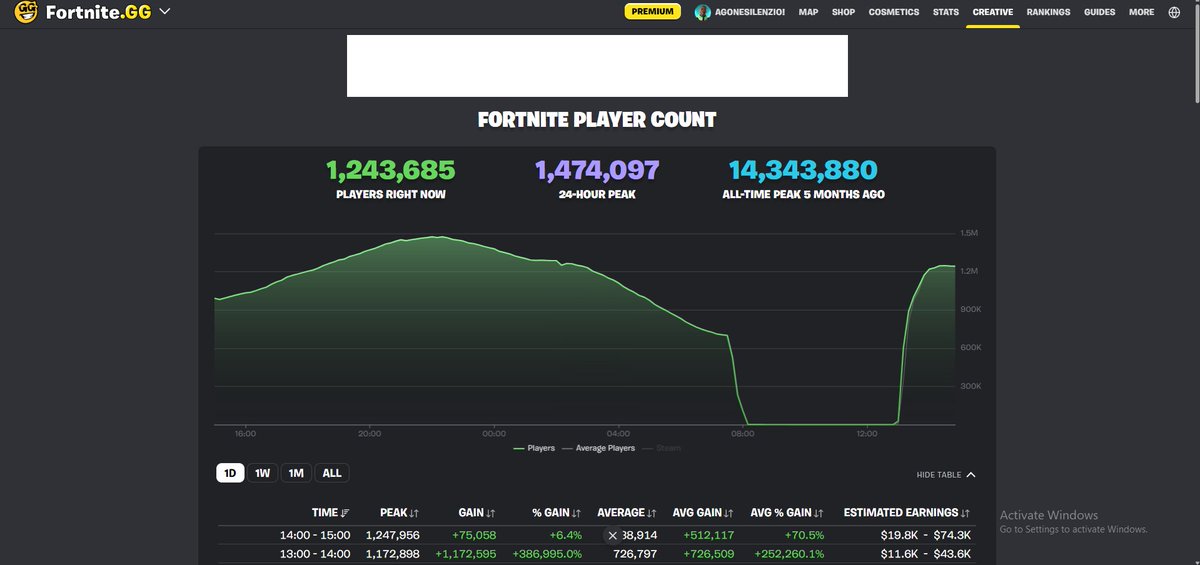Image resolution: width=1200 pixels, height=565 pixels.
Task: Toggle the Steam series in legend
Action: tap(661, 448)
